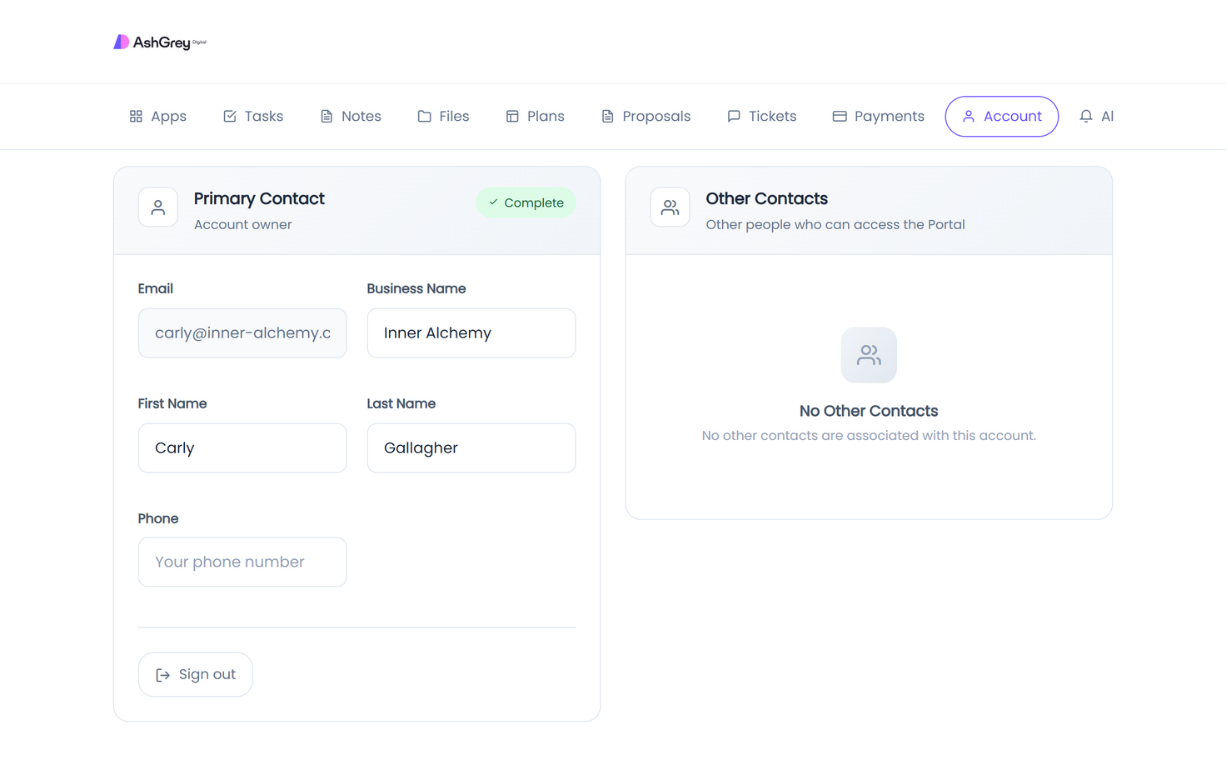This screenshot has height=780, width=1228.
Task: Click the First Name field containing Carly
Action: 242,448
